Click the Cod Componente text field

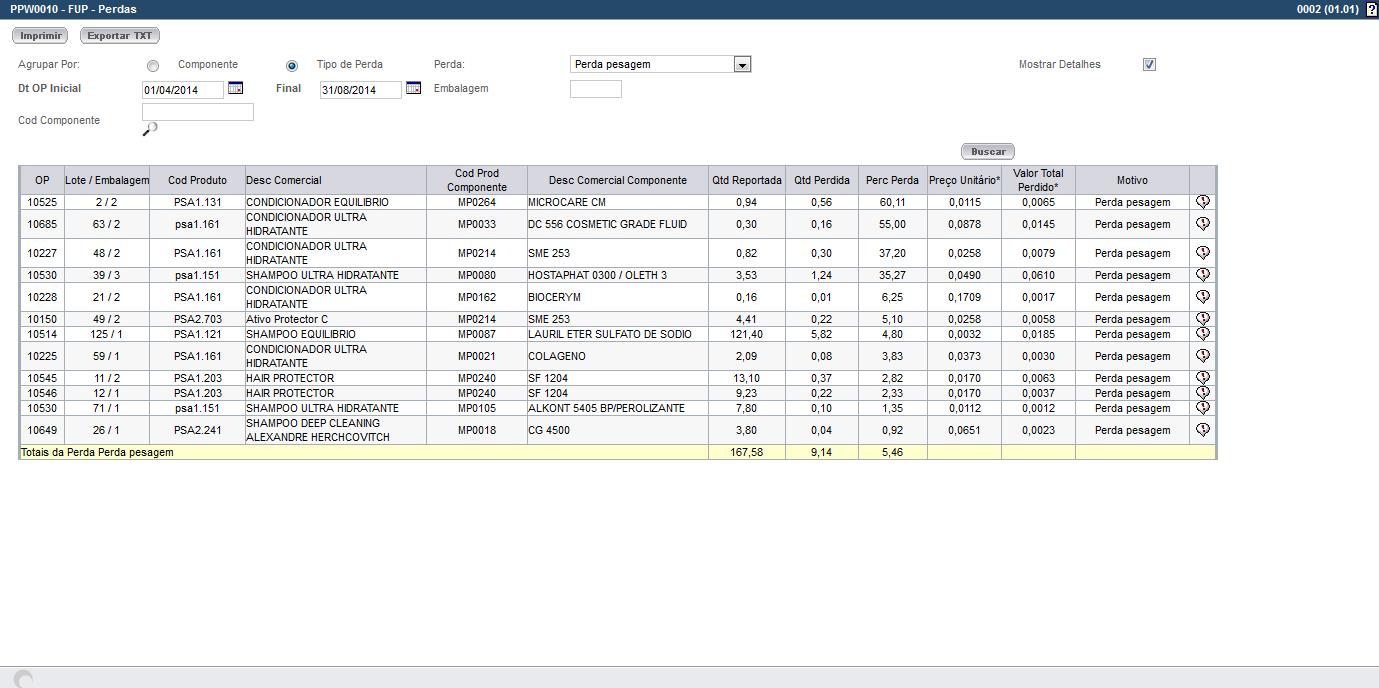coord(198,112)
